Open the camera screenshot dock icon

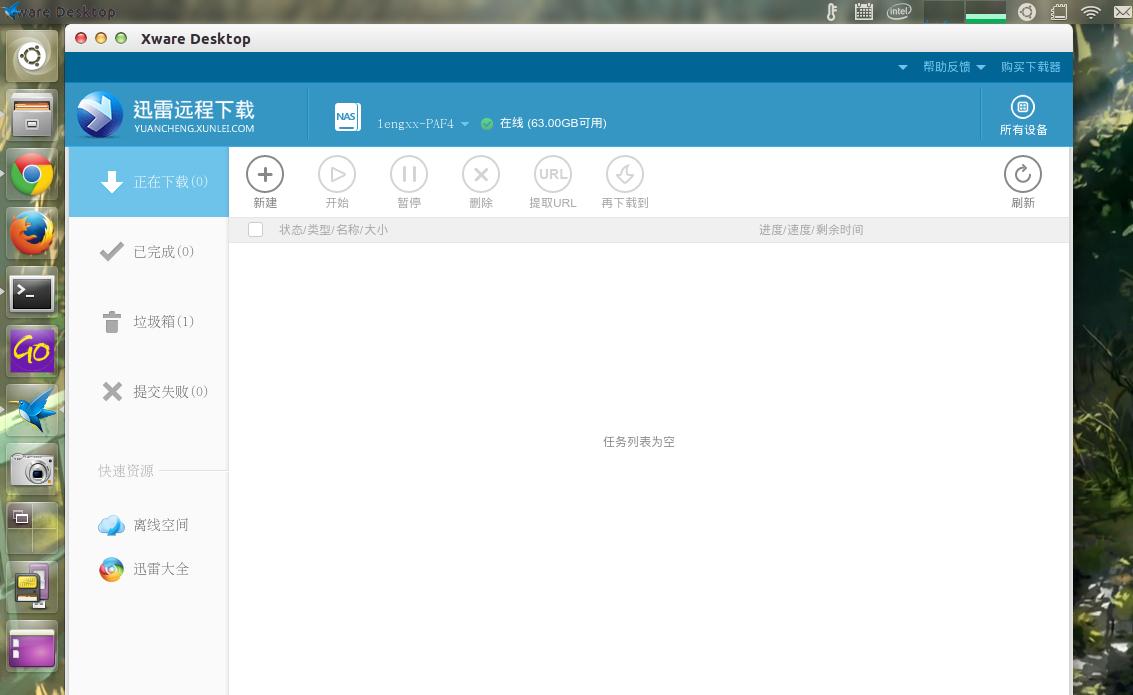coord(32,469)
